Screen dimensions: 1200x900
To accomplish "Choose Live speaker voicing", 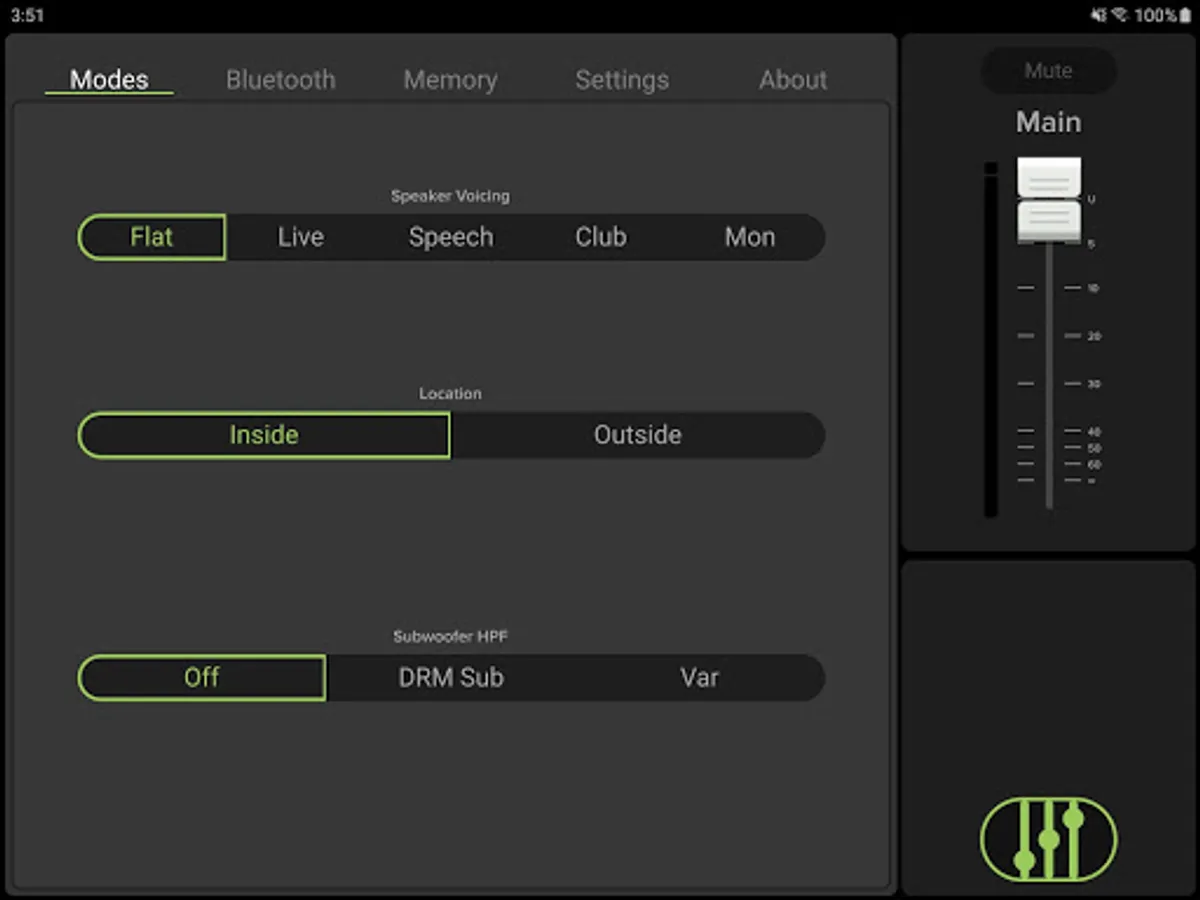I will [x=301, y=237].
